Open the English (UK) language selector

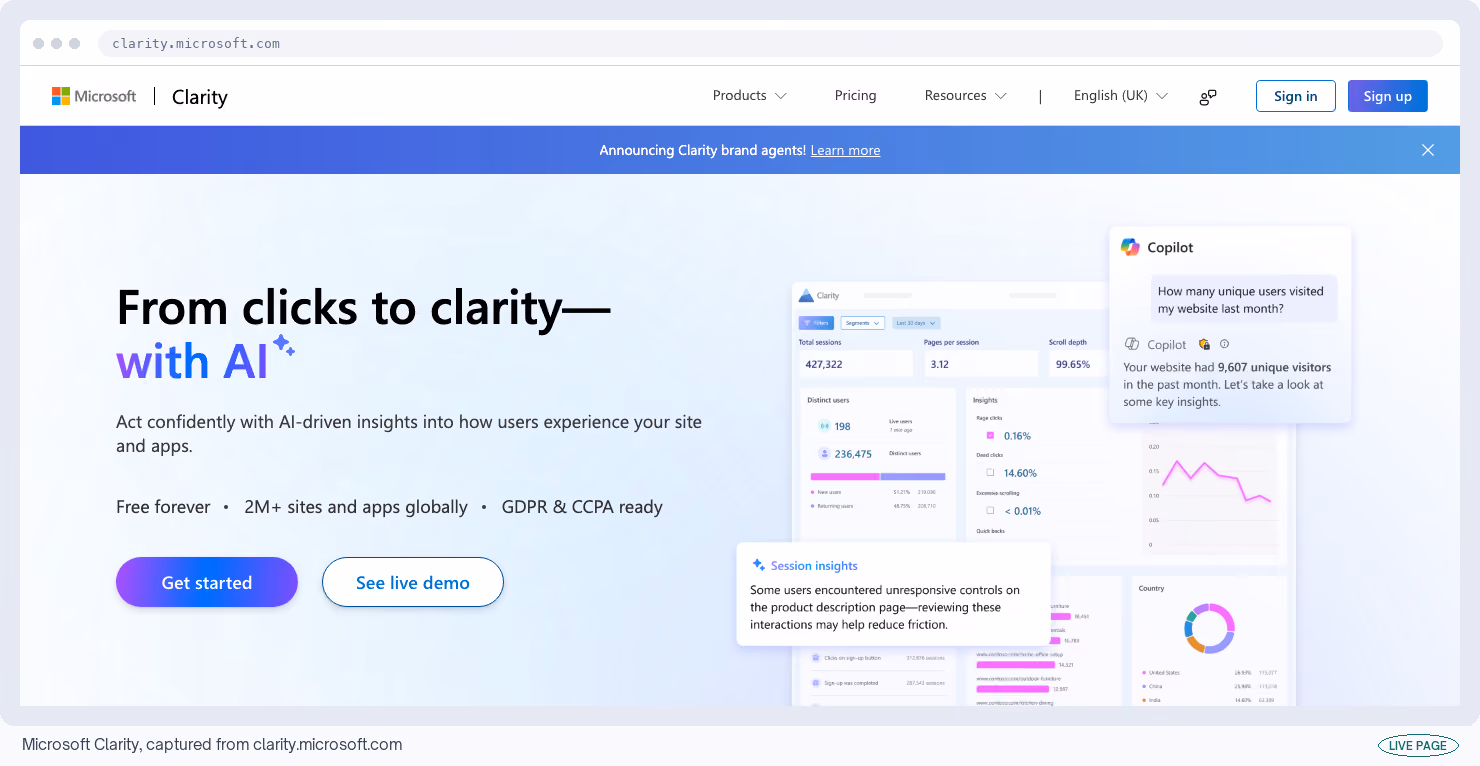pyautogui.click(x=1120, y=96)
